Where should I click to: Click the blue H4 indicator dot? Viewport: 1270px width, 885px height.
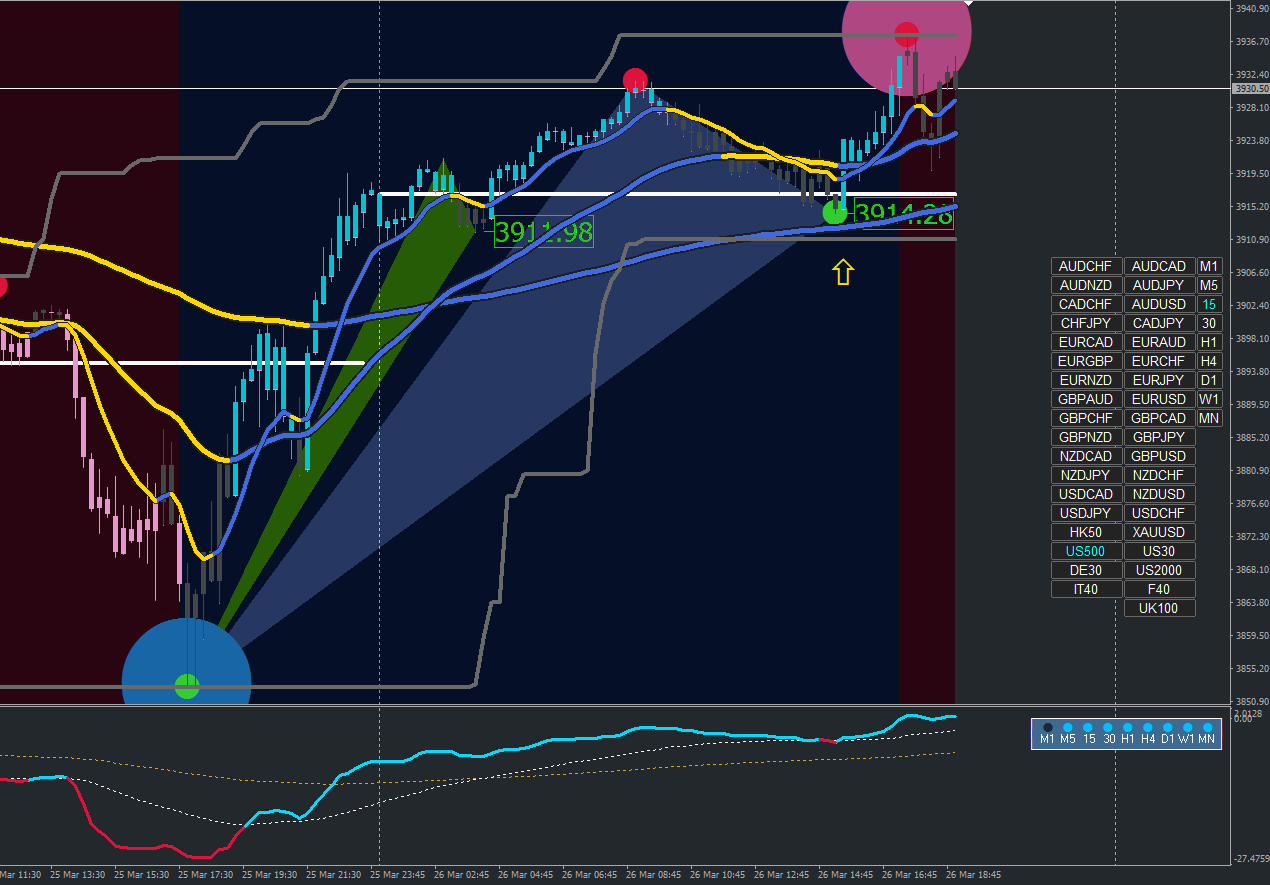click(1147, 728)
